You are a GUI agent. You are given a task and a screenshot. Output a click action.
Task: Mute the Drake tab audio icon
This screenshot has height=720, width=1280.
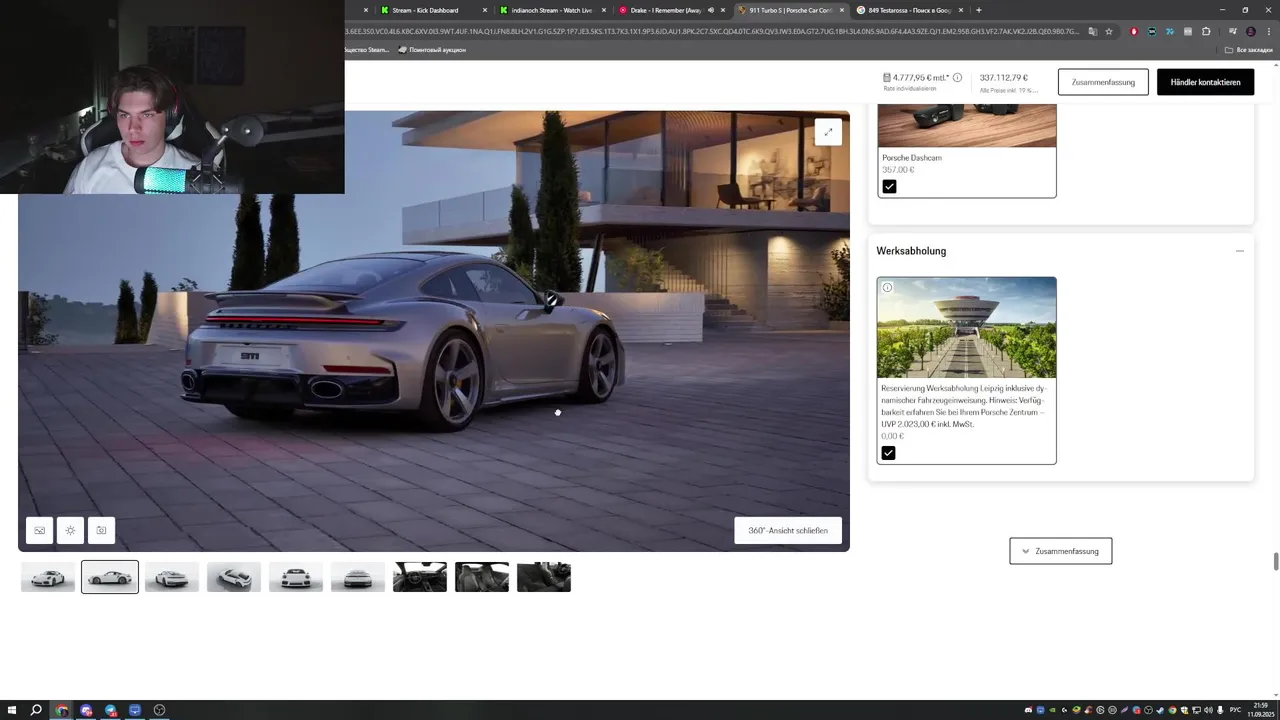[711, 10]
